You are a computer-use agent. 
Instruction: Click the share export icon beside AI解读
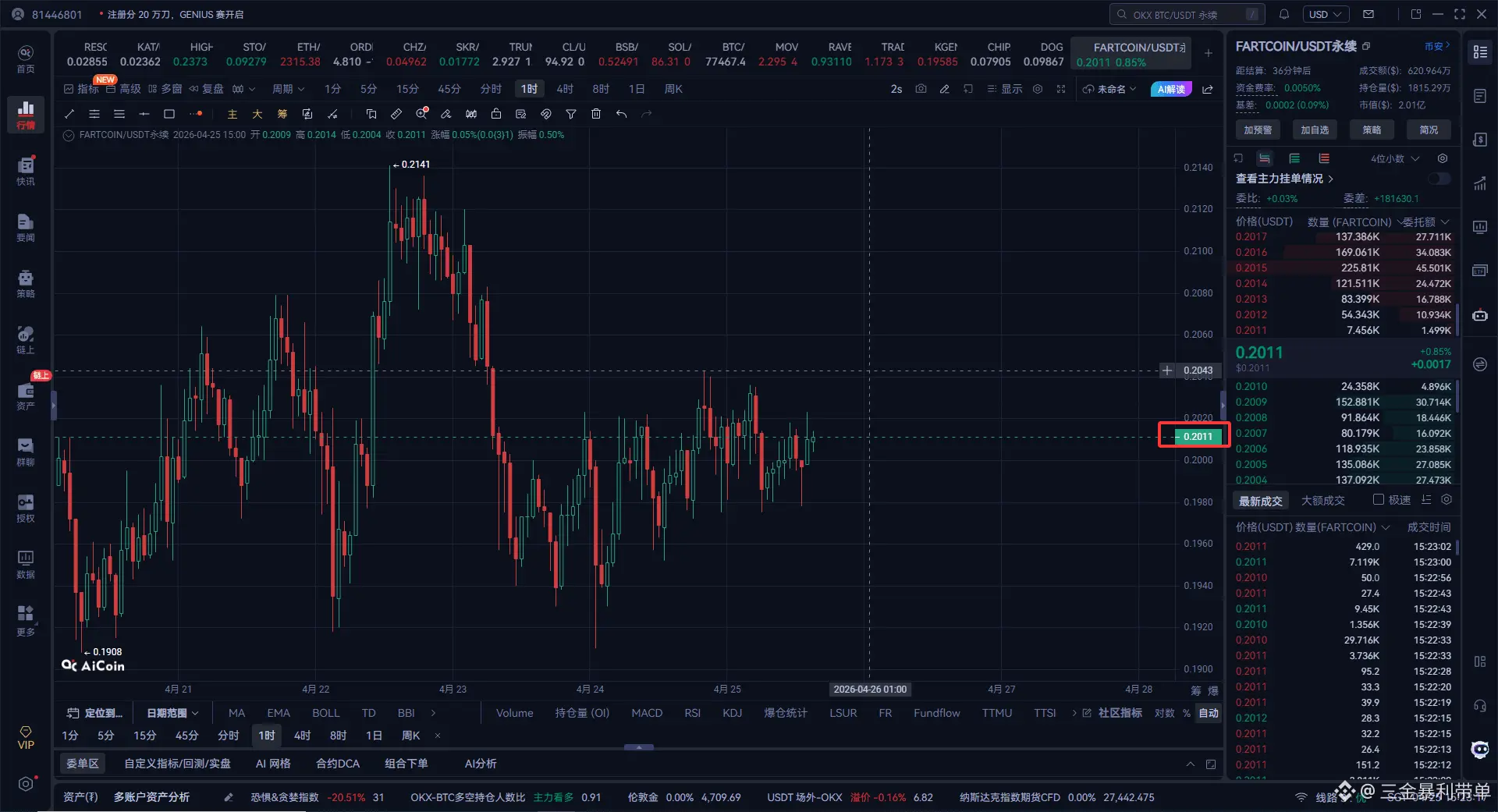coord(1208,89)
